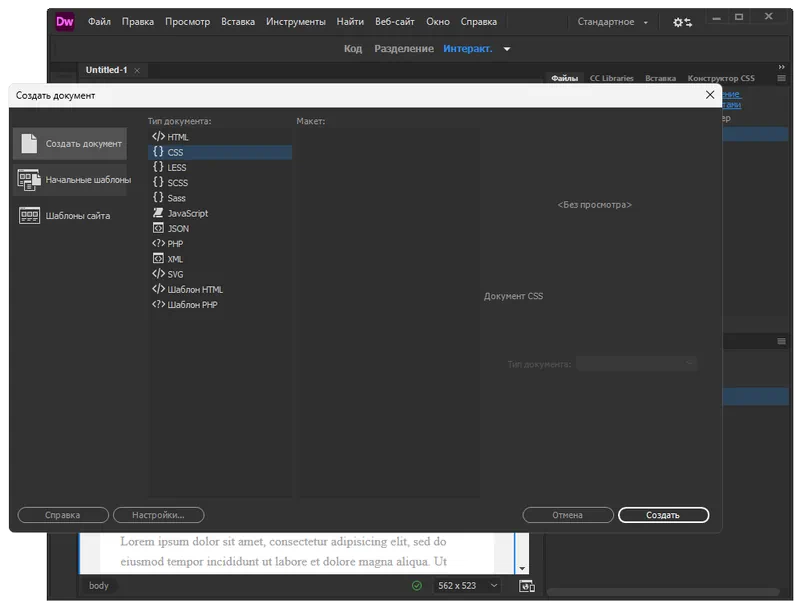Image resolution: width=800 pixels, height=608 pixels.
Task: Select the Шаблон HTML document type
Action: coord(220,289)
